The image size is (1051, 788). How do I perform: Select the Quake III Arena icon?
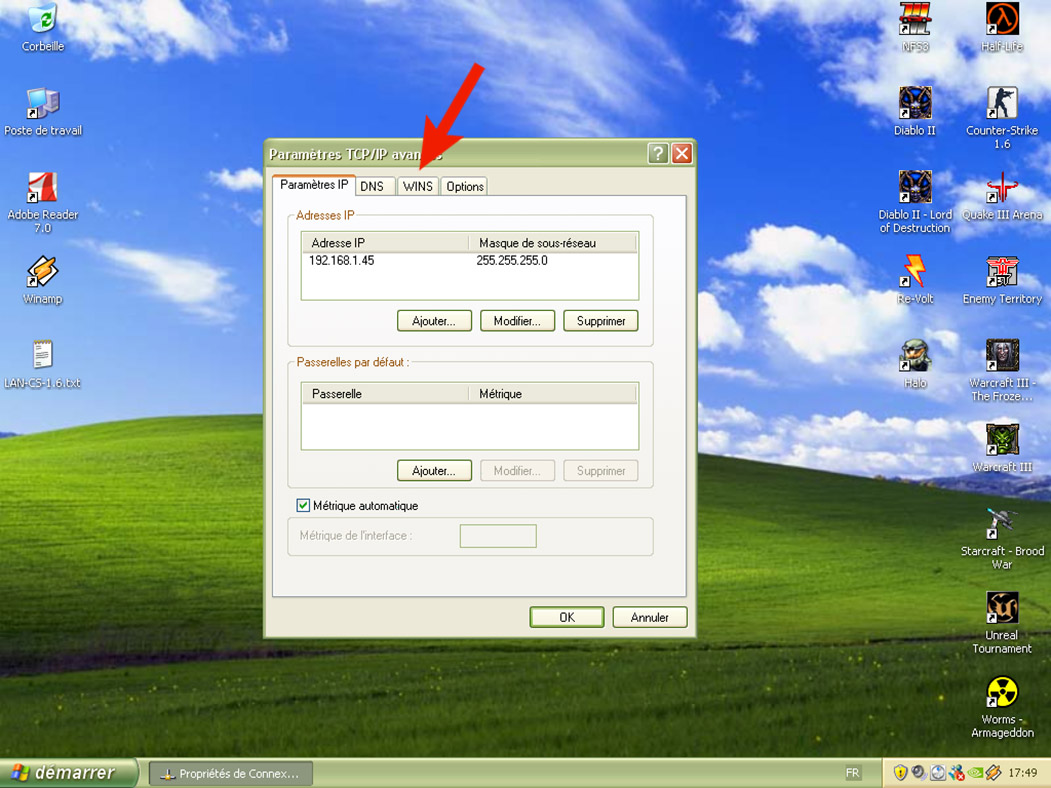(x=1001, y=188)
